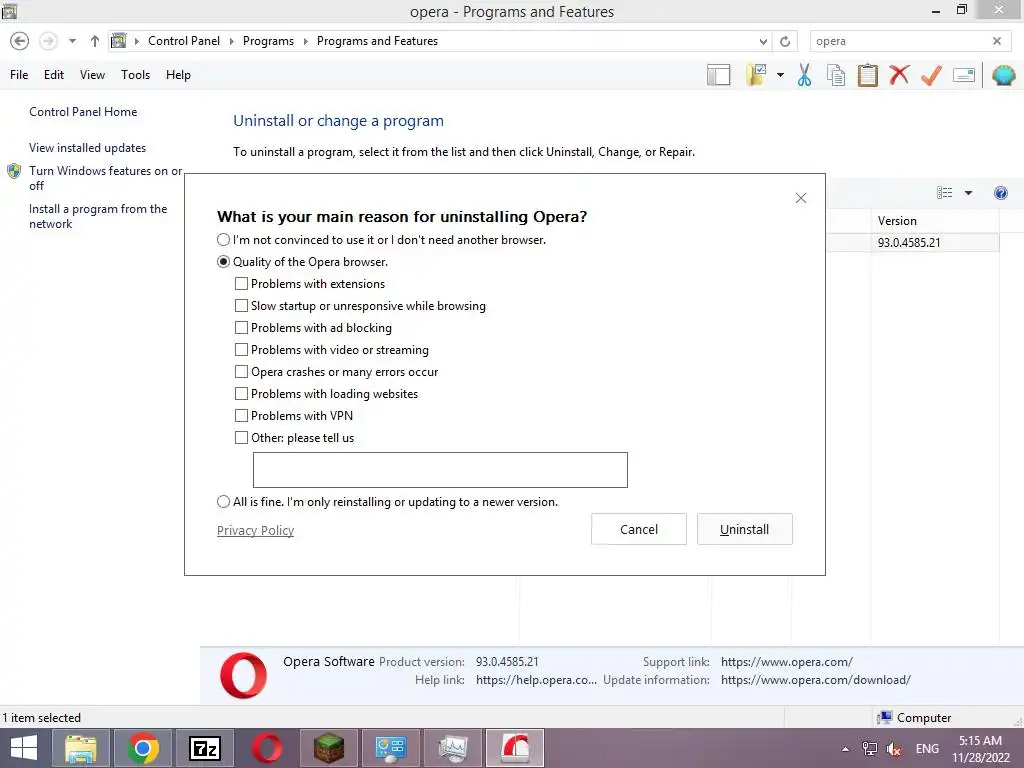Check Problems with loading websites

[241, 394]
